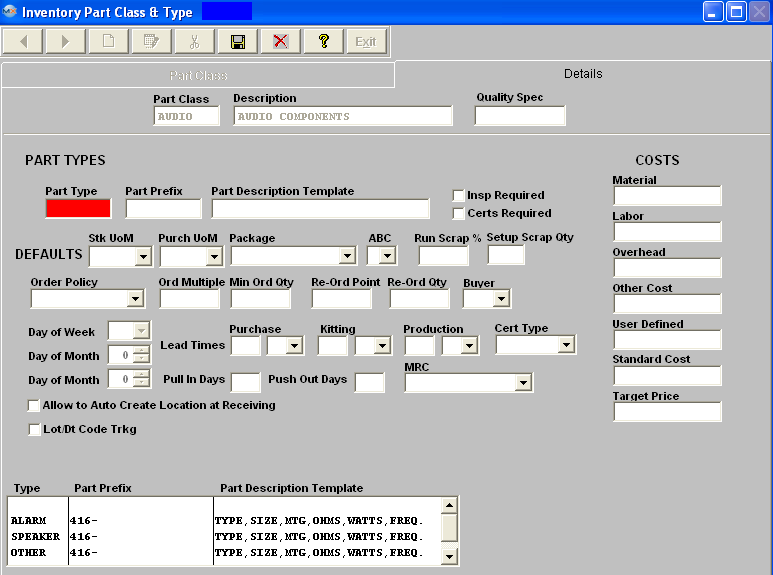Click part types list scroll down arrow
Image resolution: width=773 pixels, height=575 pixels.
449,557
